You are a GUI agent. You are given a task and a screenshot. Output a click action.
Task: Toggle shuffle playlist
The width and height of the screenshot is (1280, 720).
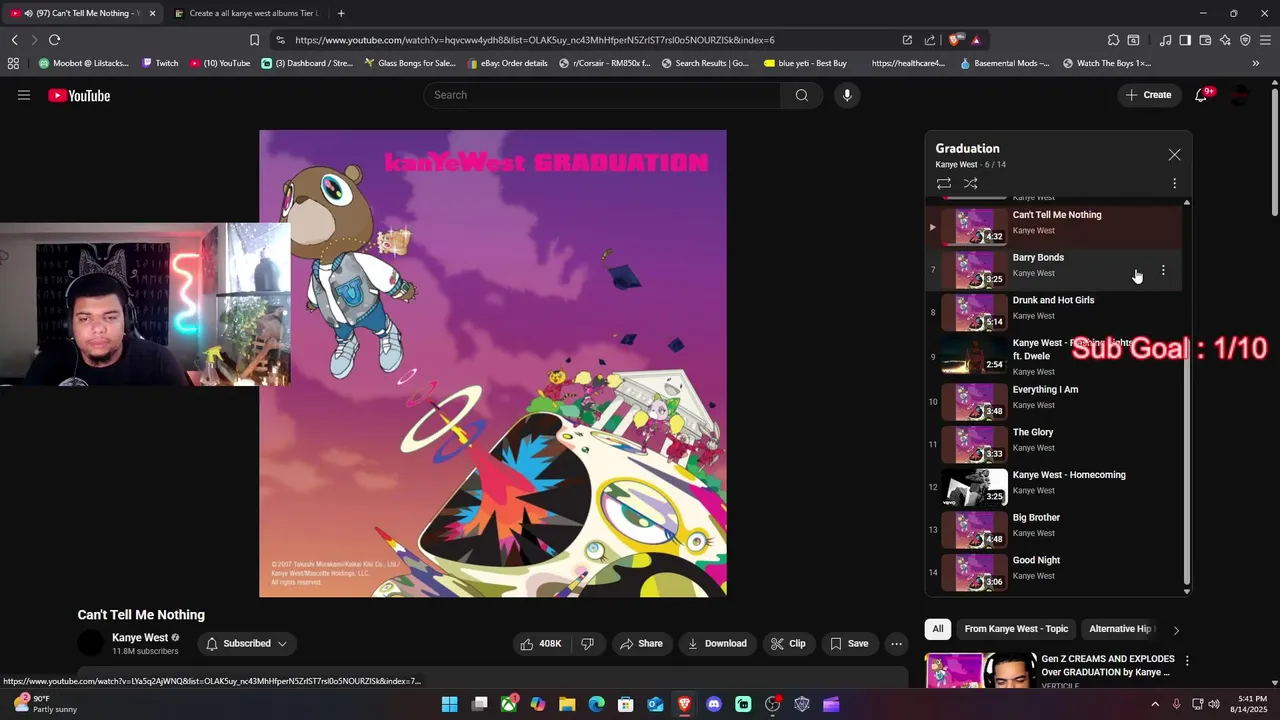tap(970, 184)
